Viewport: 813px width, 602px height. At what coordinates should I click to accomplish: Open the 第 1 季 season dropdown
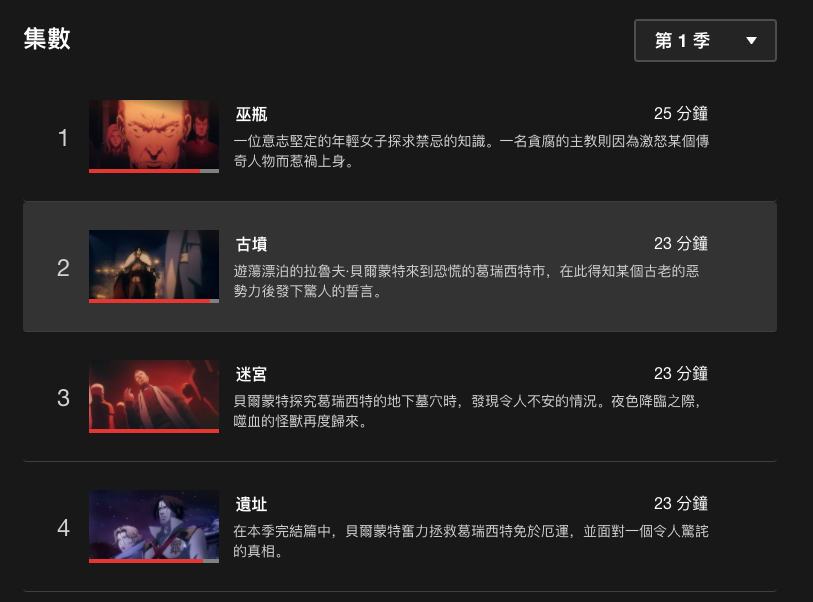[x=705, y=40]
